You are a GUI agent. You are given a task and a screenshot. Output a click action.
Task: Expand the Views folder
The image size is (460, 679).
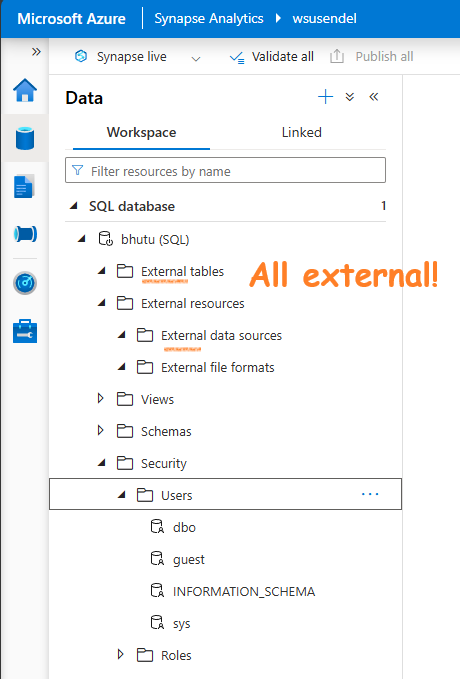100,398
